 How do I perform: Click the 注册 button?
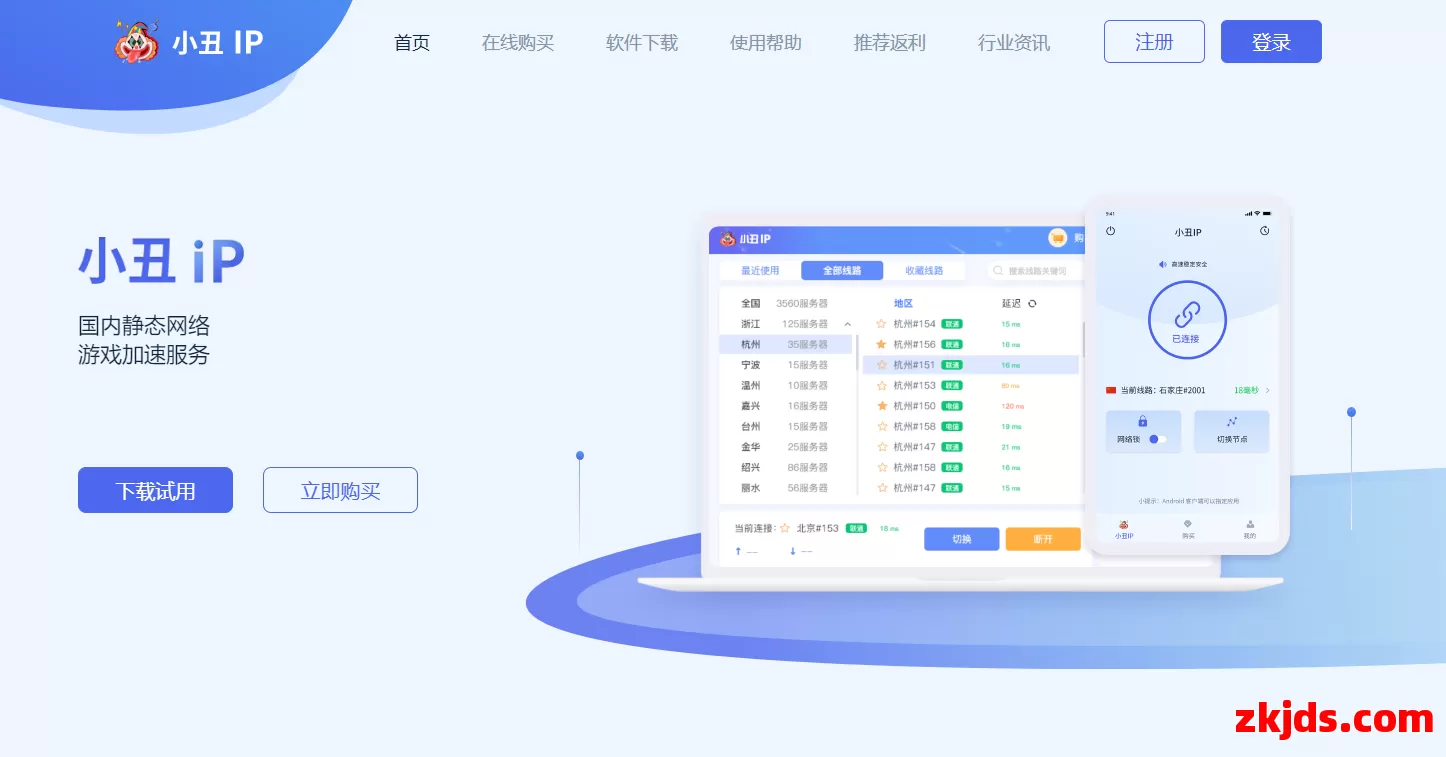point(1154,42)
